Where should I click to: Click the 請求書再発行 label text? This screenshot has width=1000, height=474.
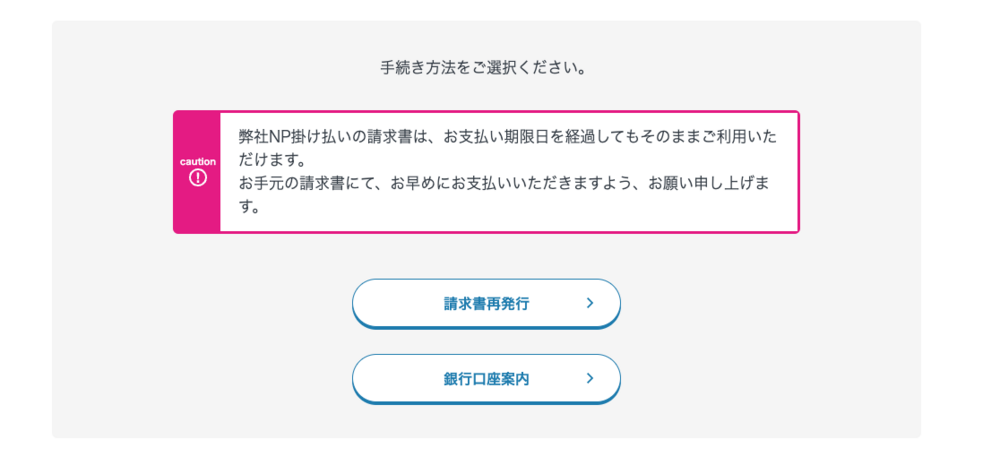pos(487,304)
